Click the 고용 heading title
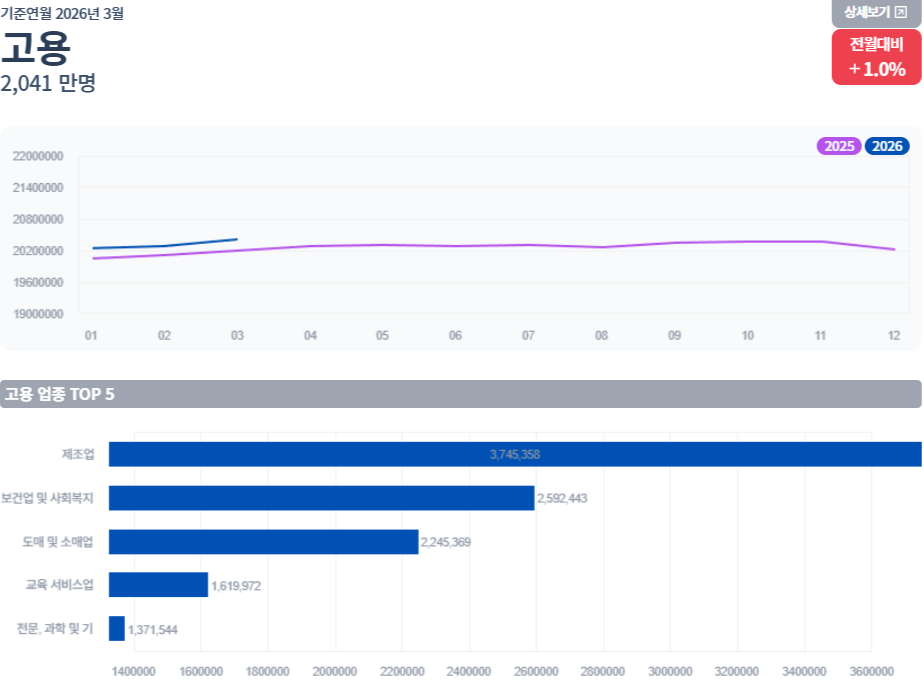 (x=35, y=48)
